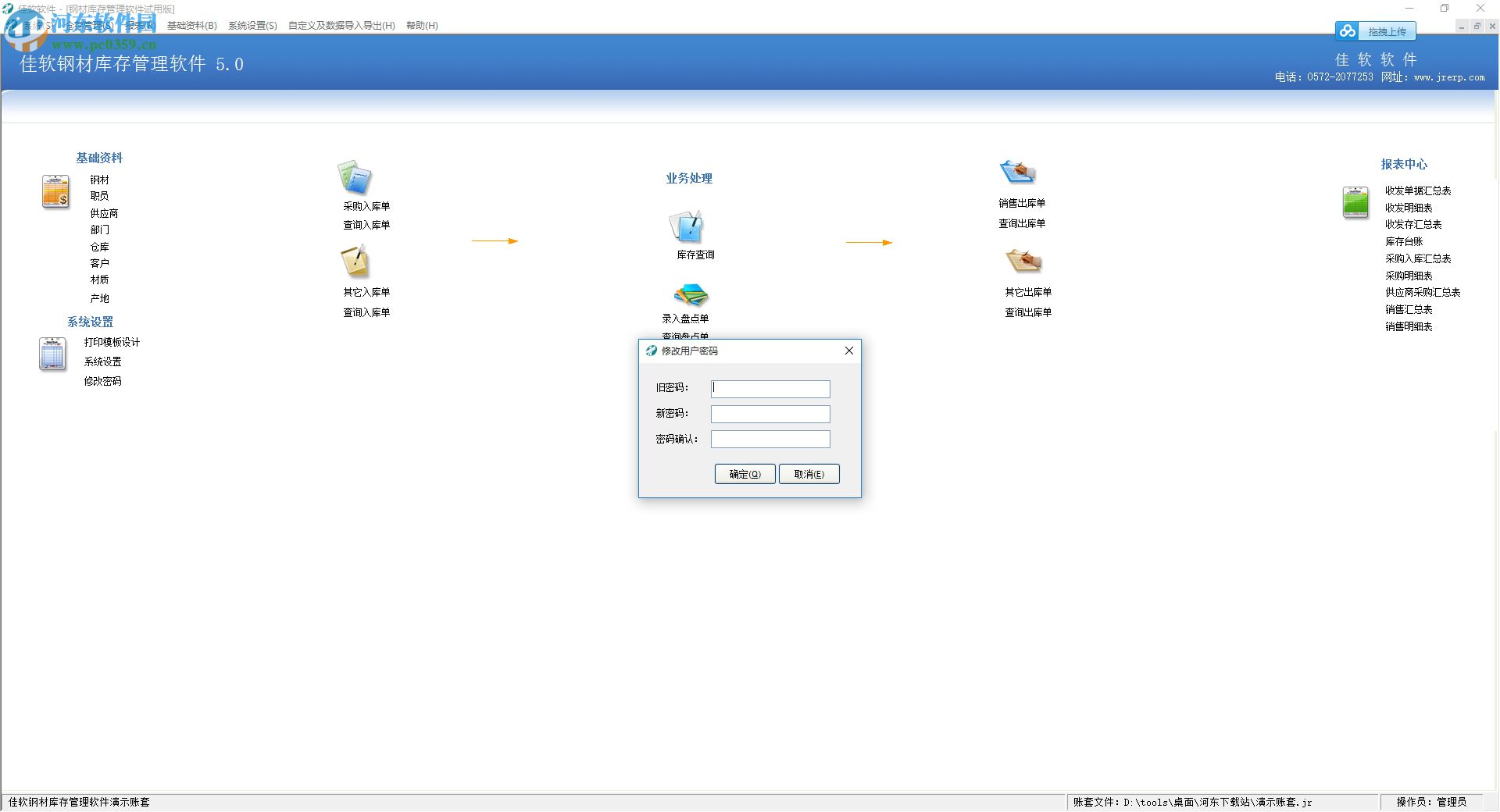Open 库存查询 text link

pos(695,255)
